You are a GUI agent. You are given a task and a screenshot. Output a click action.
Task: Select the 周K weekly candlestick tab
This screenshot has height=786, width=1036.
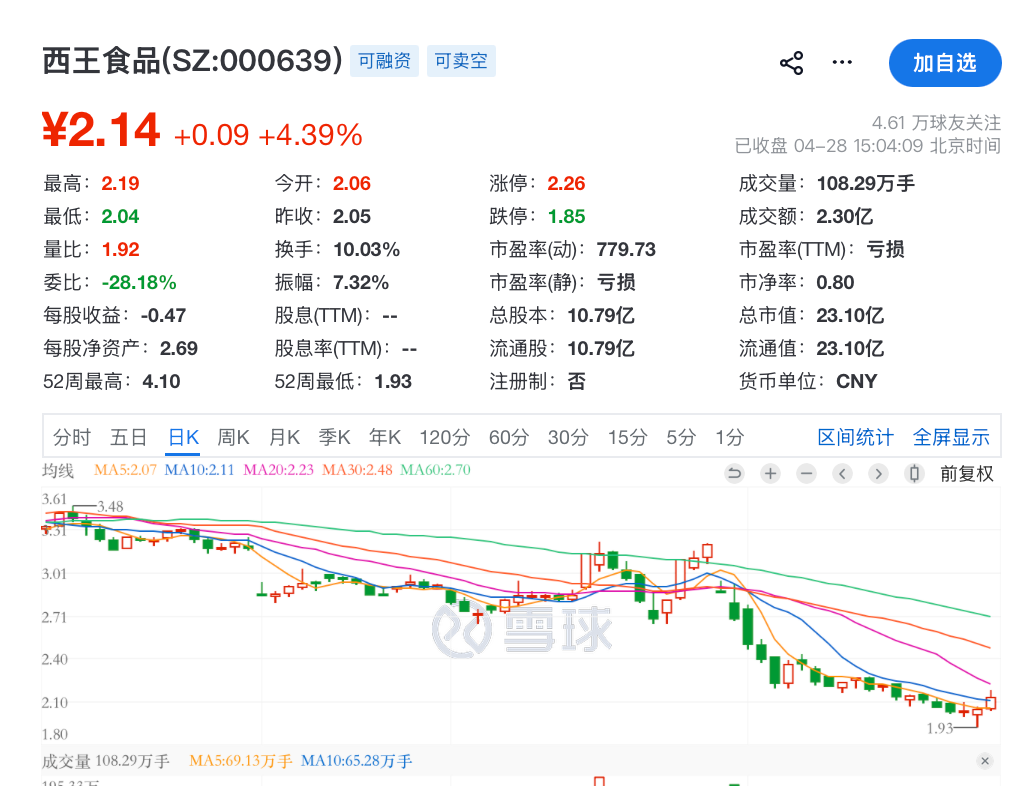(231, 437)
